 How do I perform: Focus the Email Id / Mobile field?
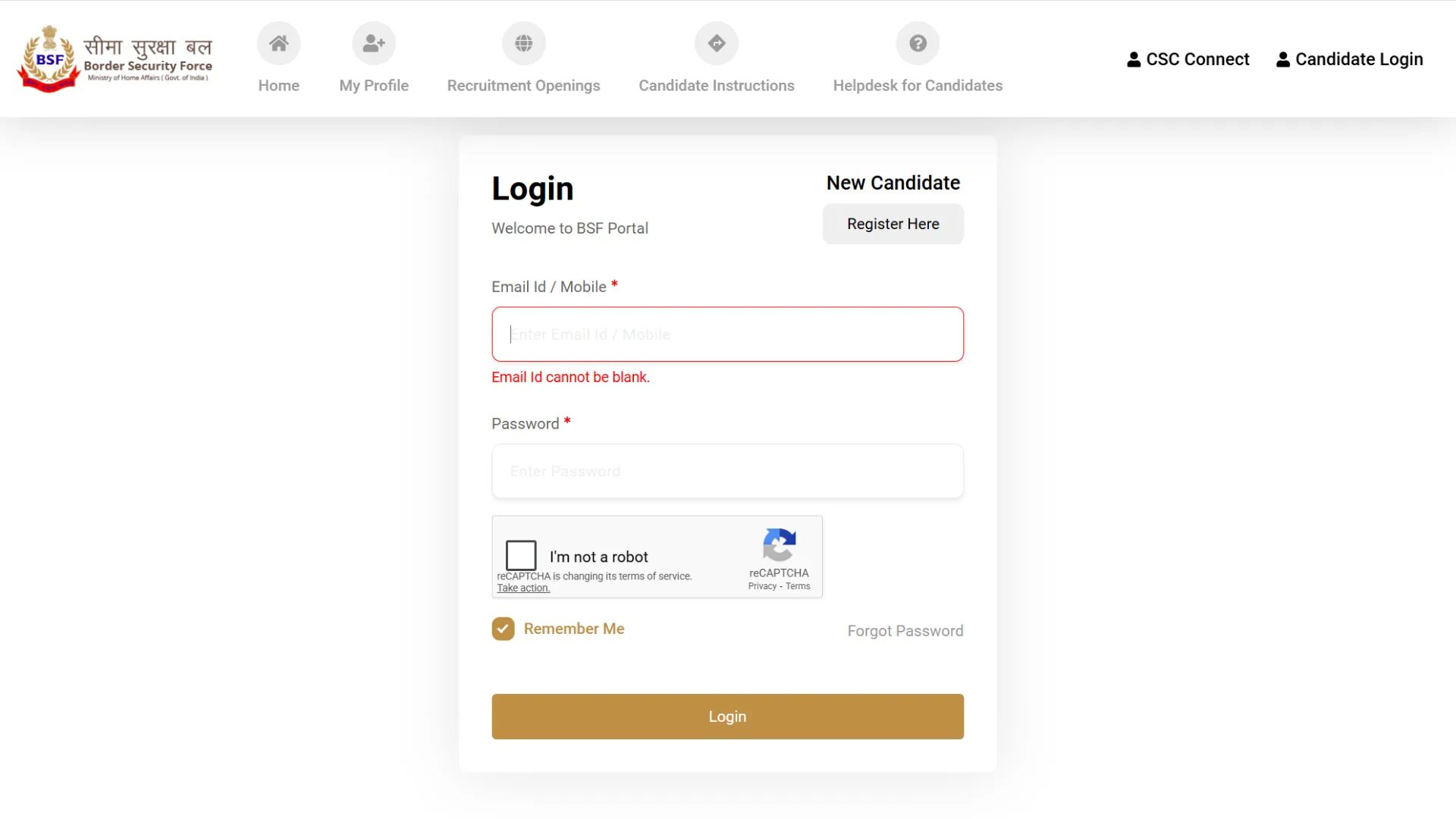pyautogui.click(x=727, y=334)
